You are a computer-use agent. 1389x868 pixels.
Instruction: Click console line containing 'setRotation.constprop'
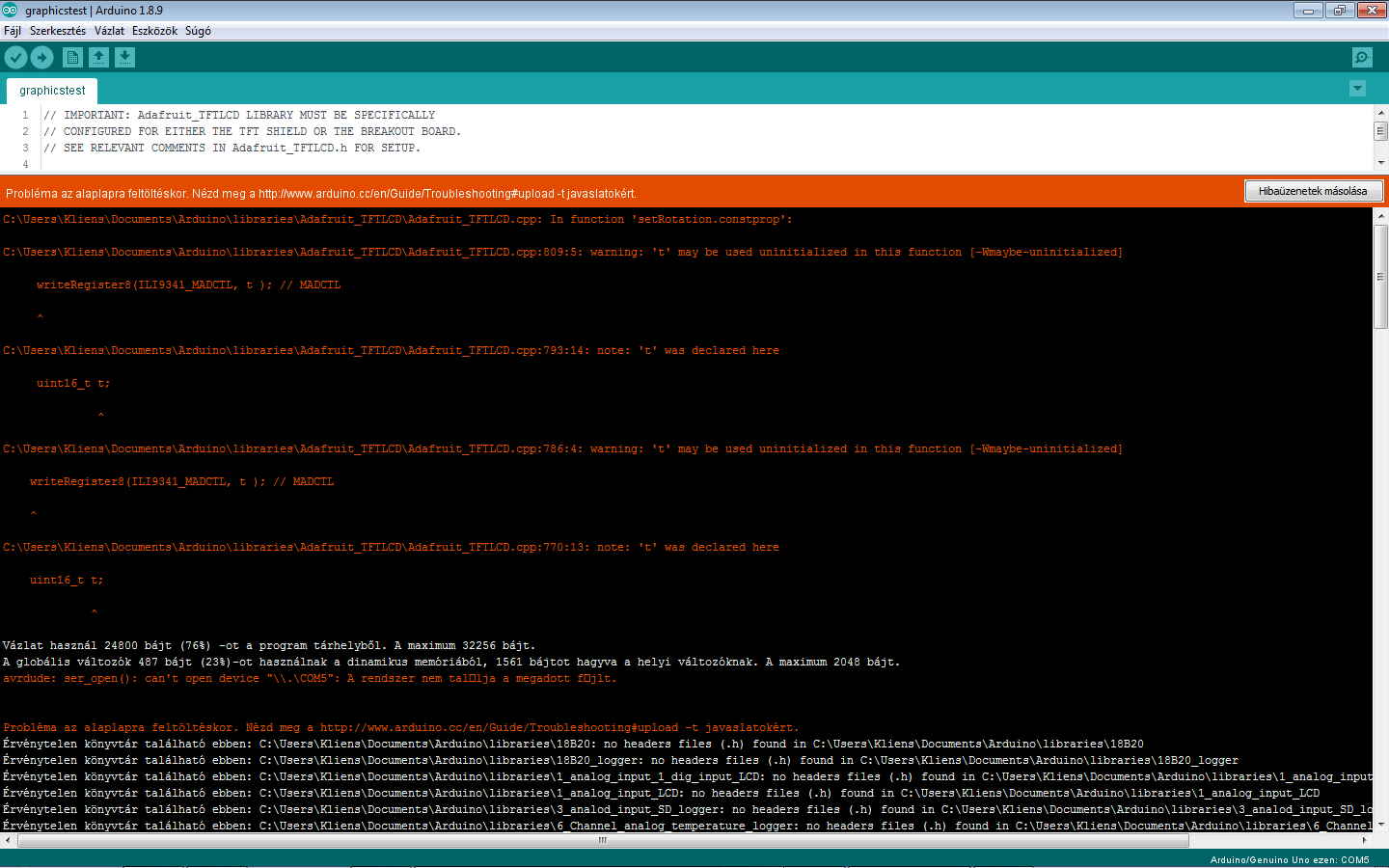click(x=397, y=220)
